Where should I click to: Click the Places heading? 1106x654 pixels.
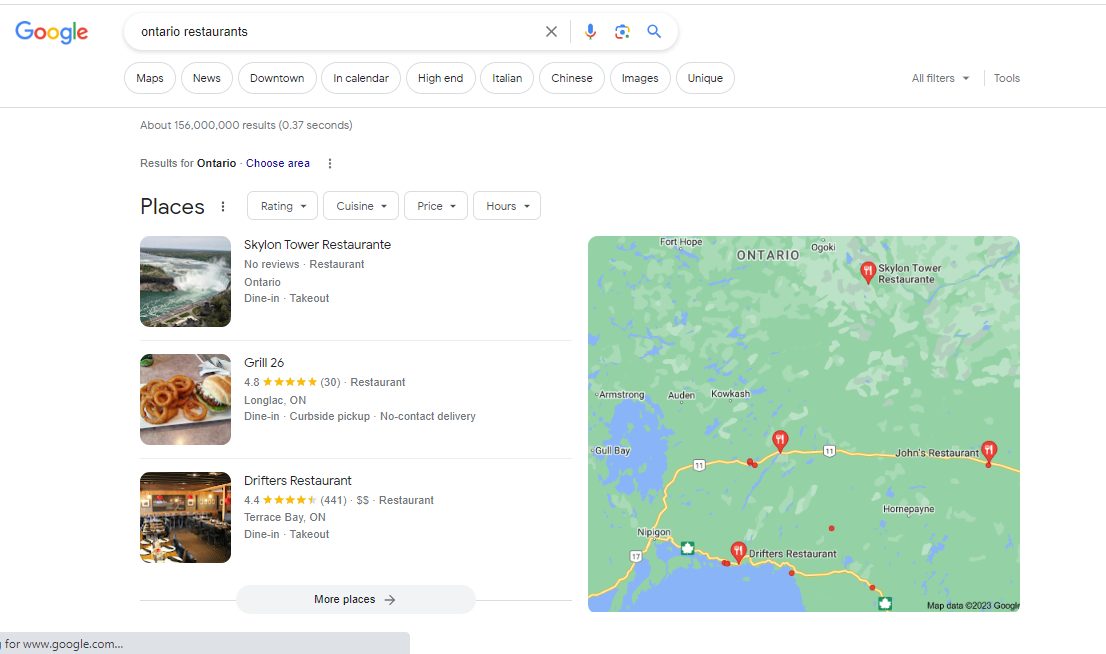click(172, 207)
